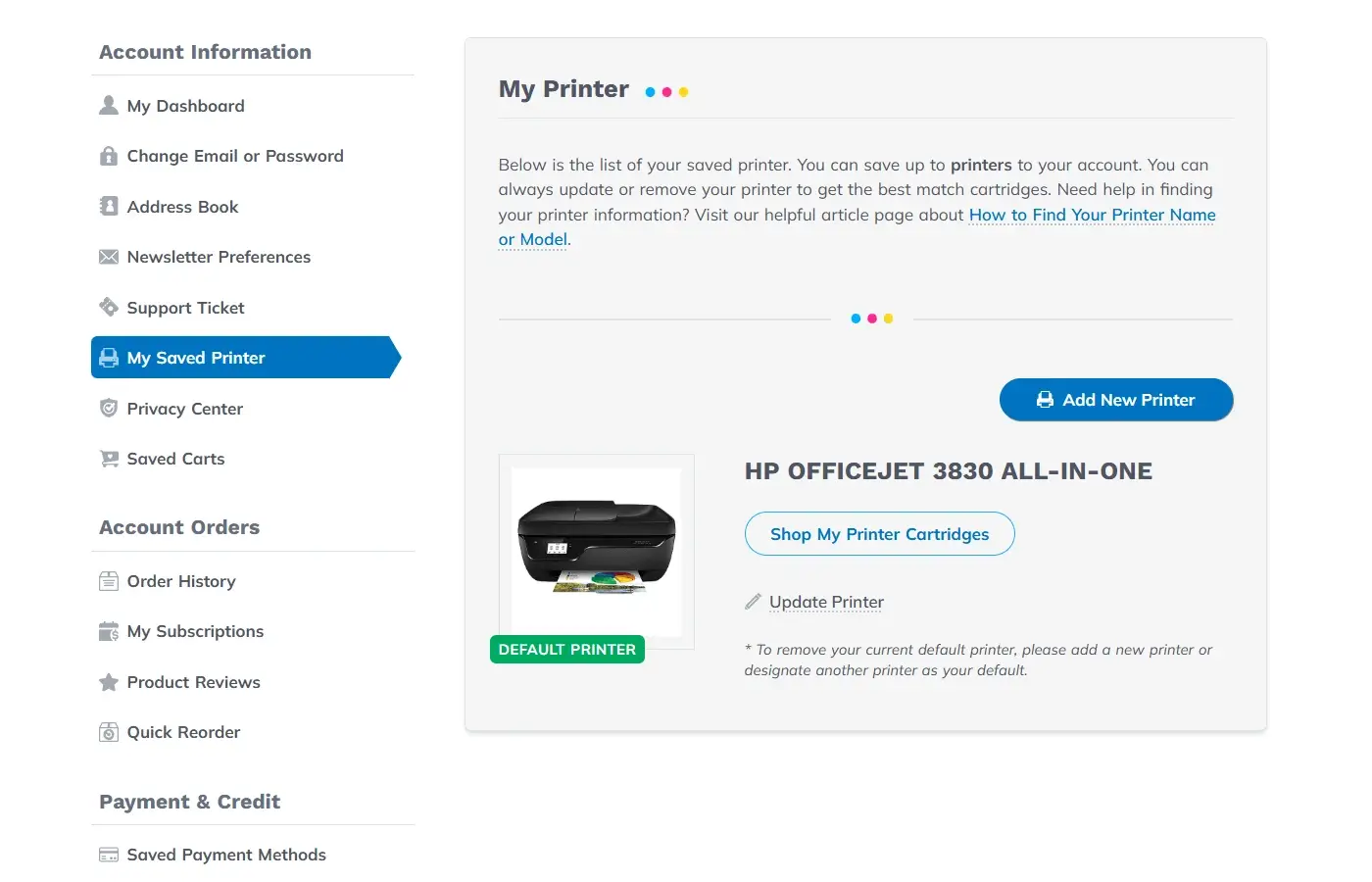Image resolution: width=1372 pixels, height=882 pixels.
Task: Click the Support Ticket icon
Action: click(109, 308)
